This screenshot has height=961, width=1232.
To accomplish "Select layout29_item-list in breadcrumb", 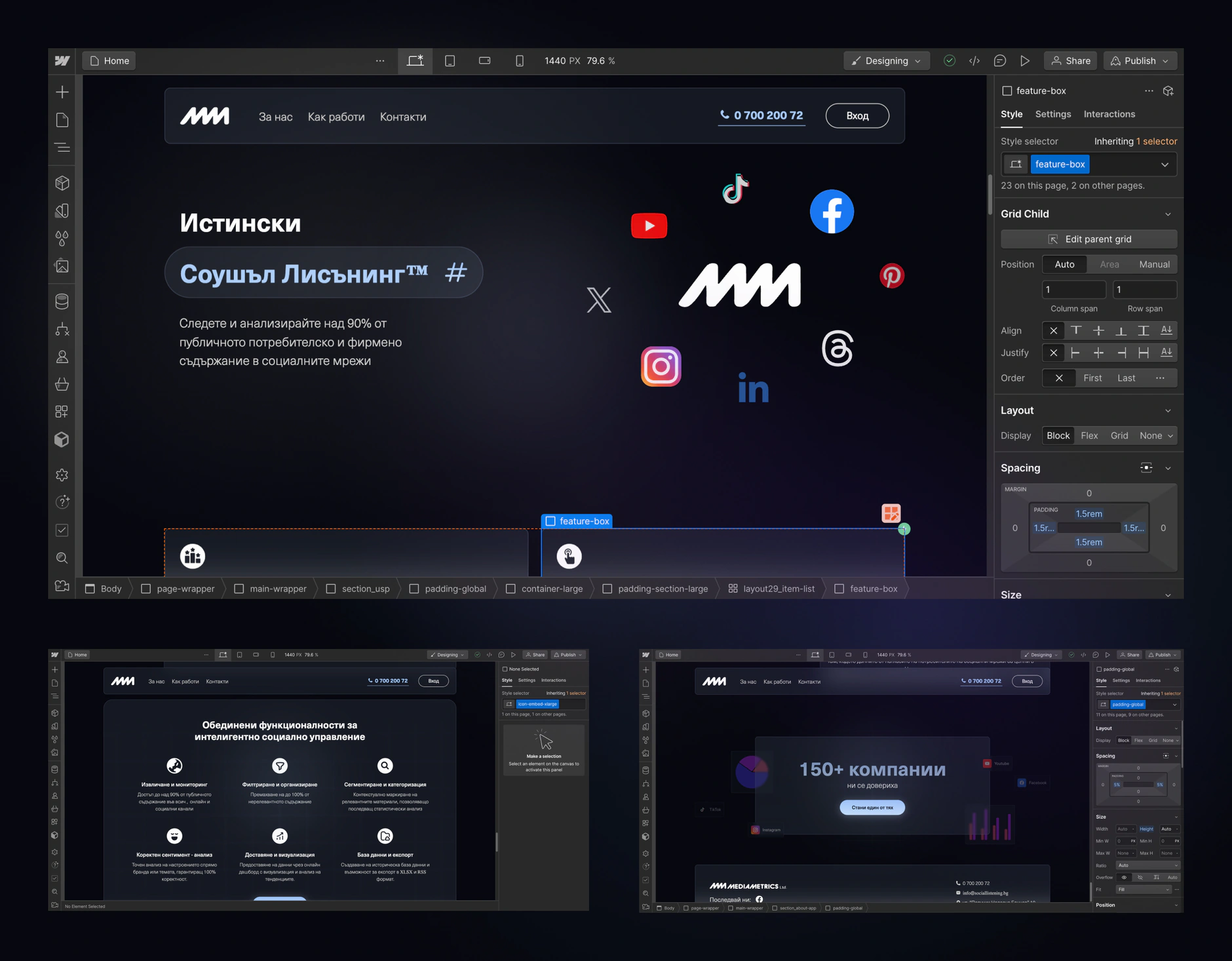I will pos(771,589).
